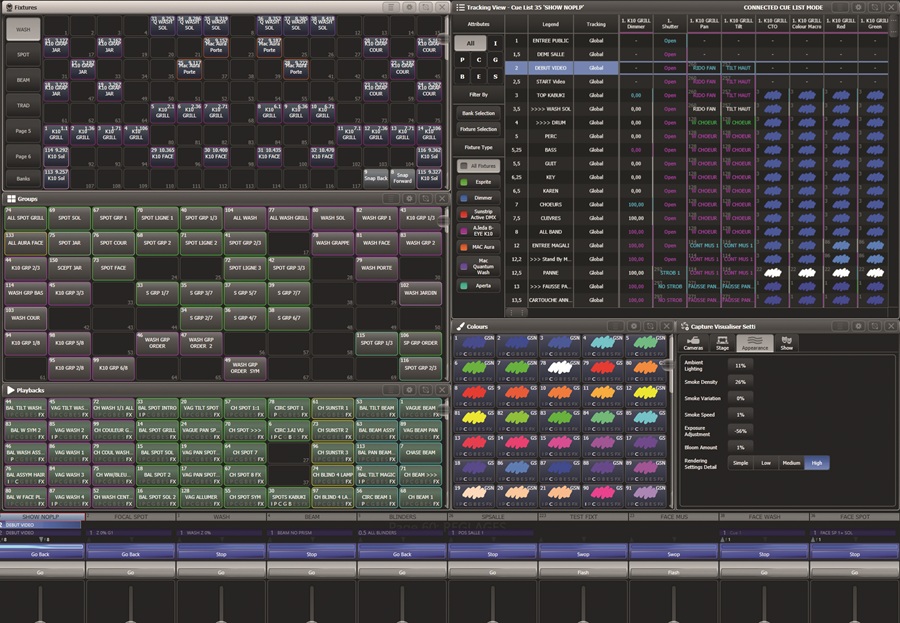900x623 pixels.
Task: Click the Ambient Lighting 11% value field
Action: point(740,366)
